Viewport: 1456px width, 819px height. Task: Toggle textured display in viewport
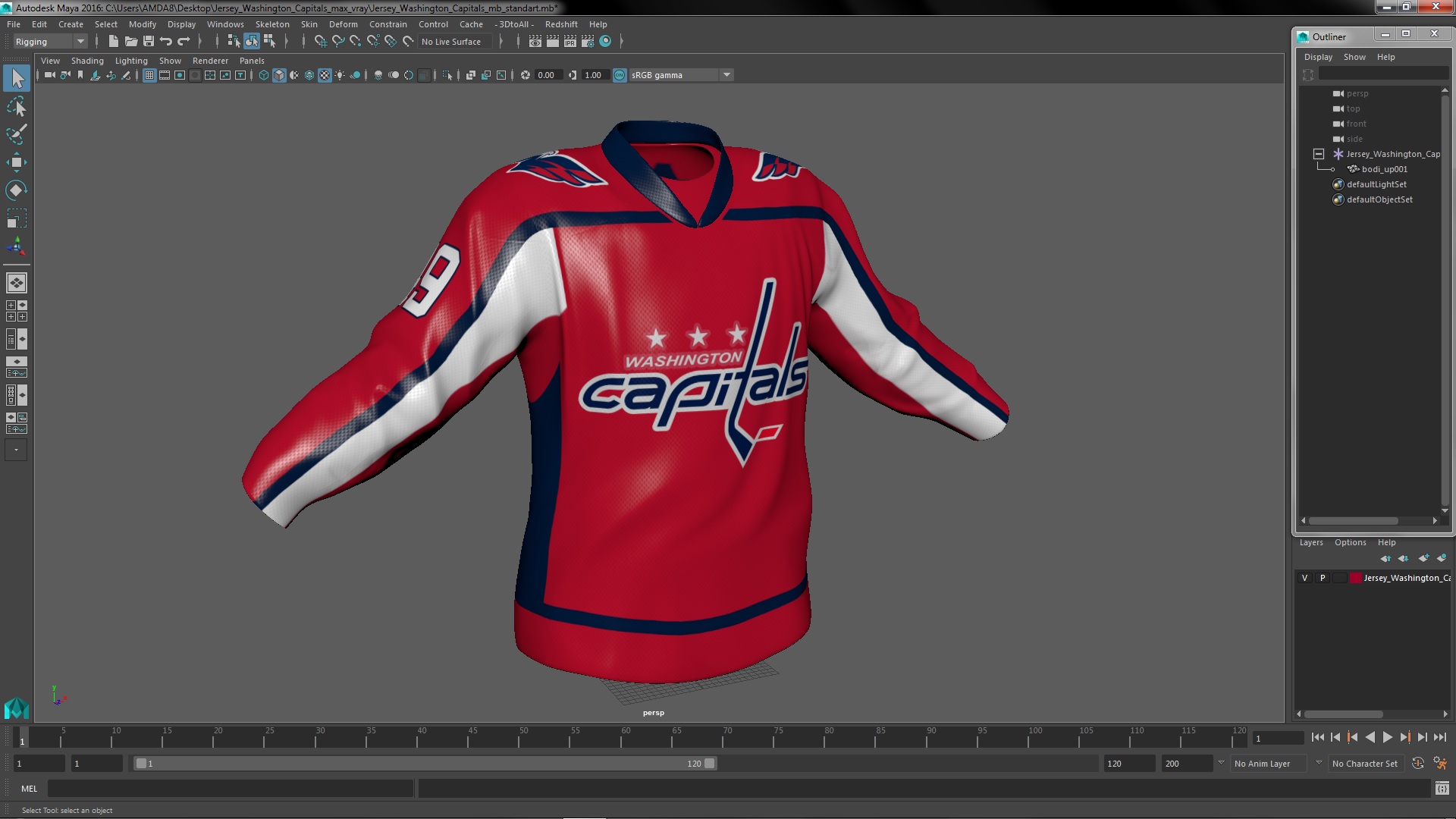[x=325, y=75]
